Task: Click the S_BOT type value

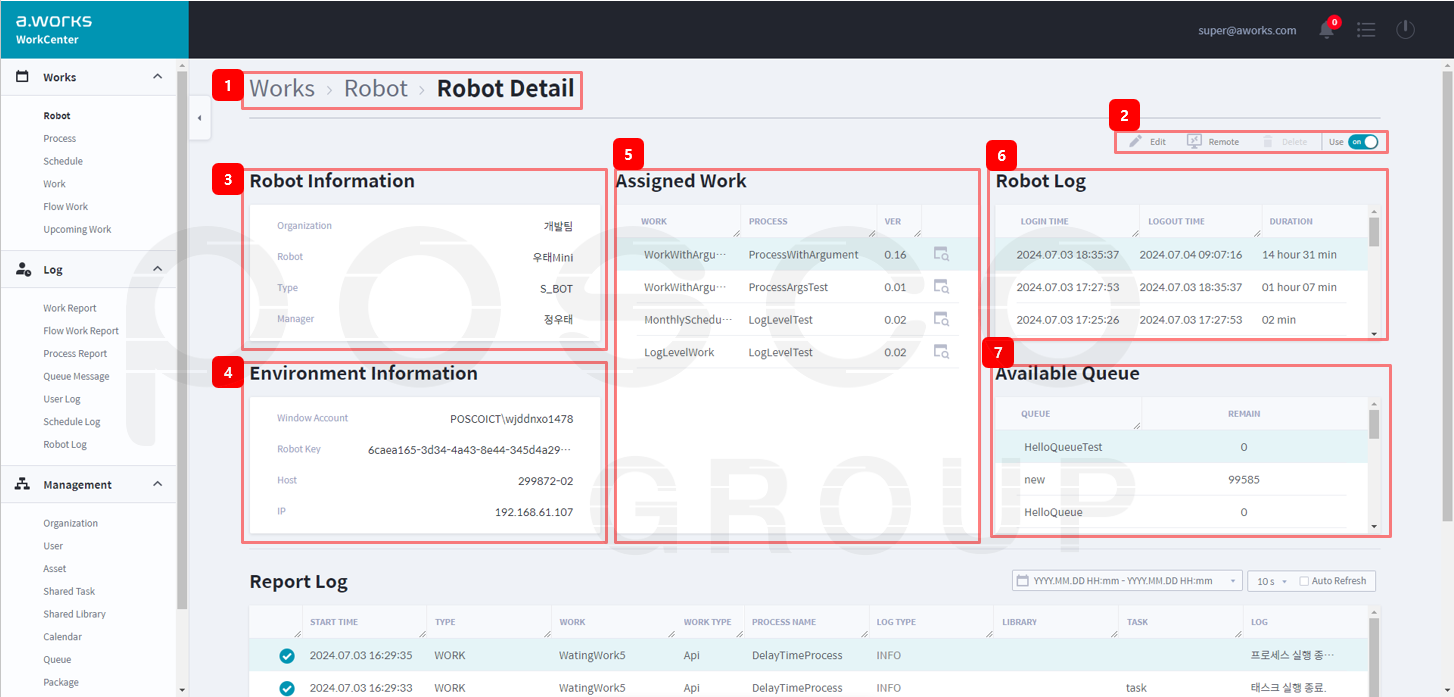Action: pos(556,288)
